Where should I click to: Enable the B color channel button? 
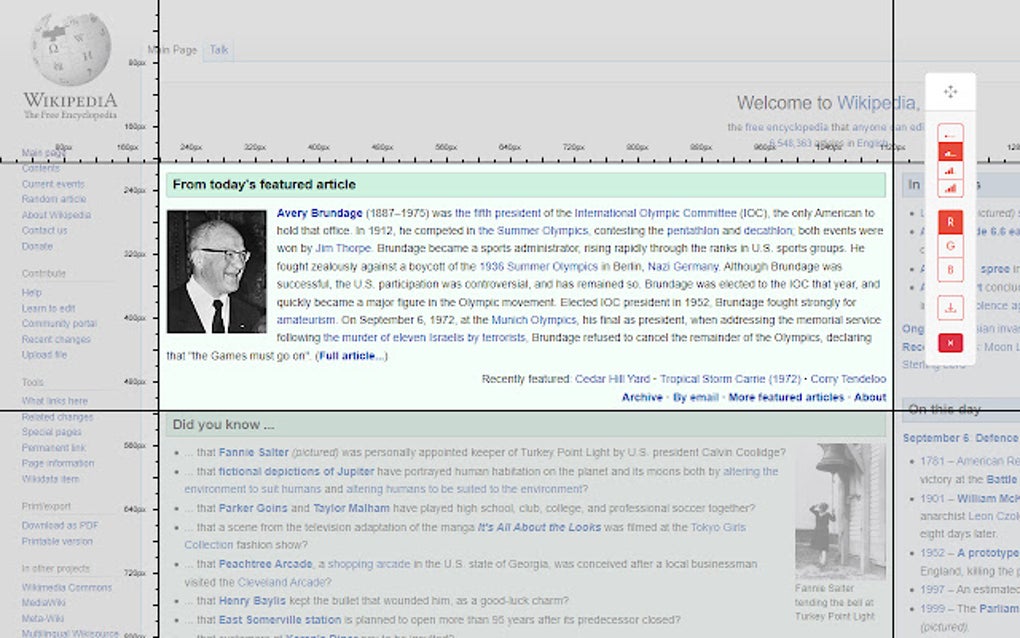tap(950, 270)
